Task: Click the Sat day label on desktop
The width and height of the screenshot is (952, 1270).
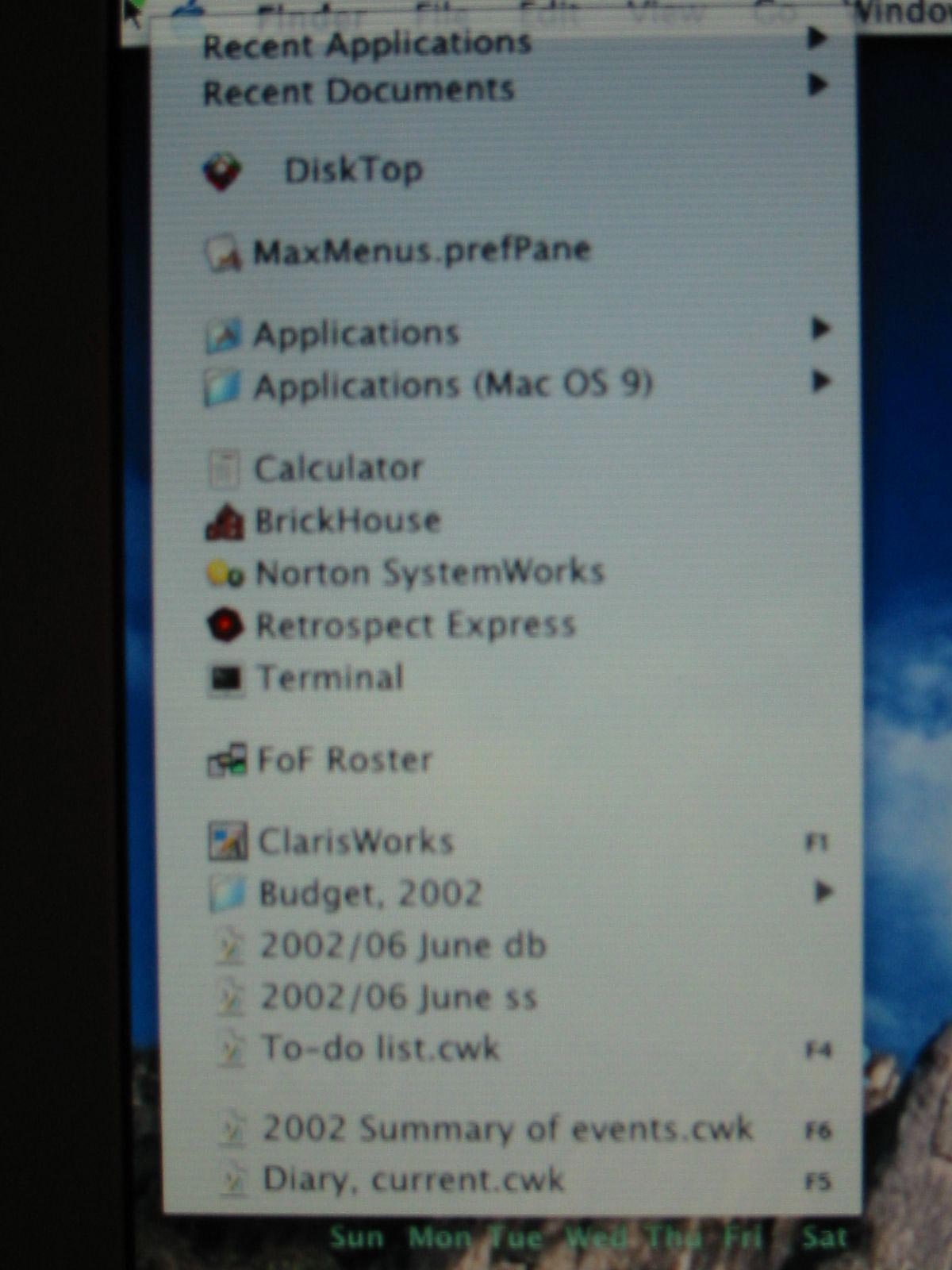Action: point(825,1237)
